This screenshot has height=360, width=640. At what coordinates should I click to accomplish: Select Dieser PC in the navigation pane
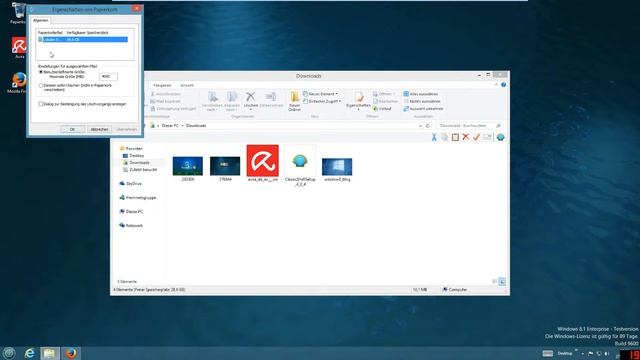tap(131, 211)
